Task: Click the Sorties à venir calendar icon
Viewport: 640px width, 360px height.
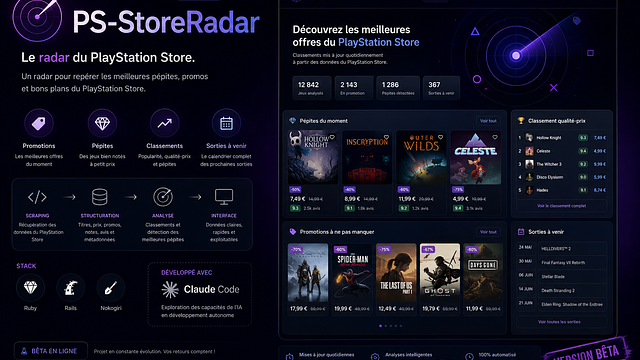Action: pos(226,123)
